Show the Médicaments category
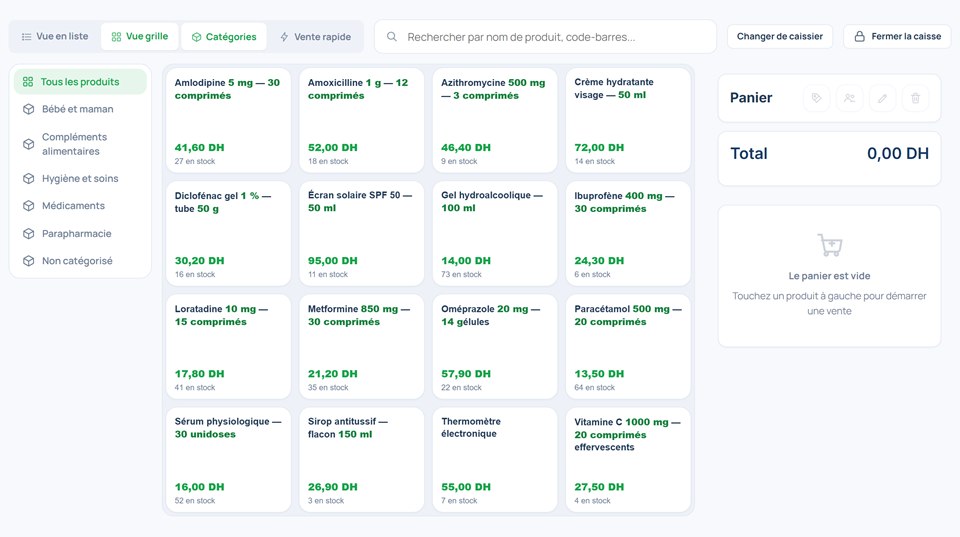 click(x=80, y=206)
